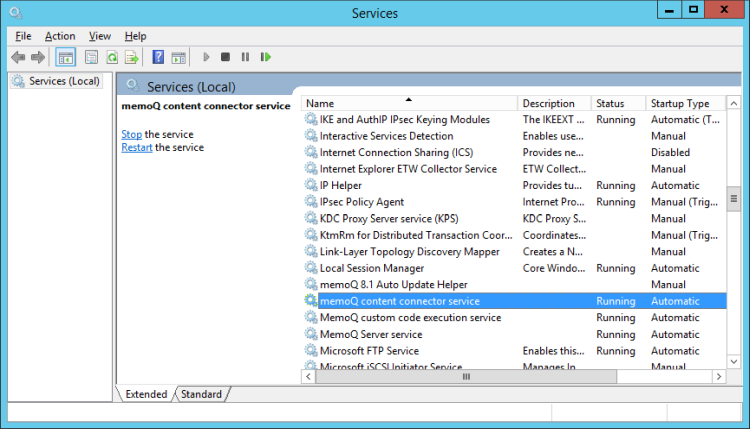Open the Help menu
Screen dimensions: 750x429
[x=135, y=36]
